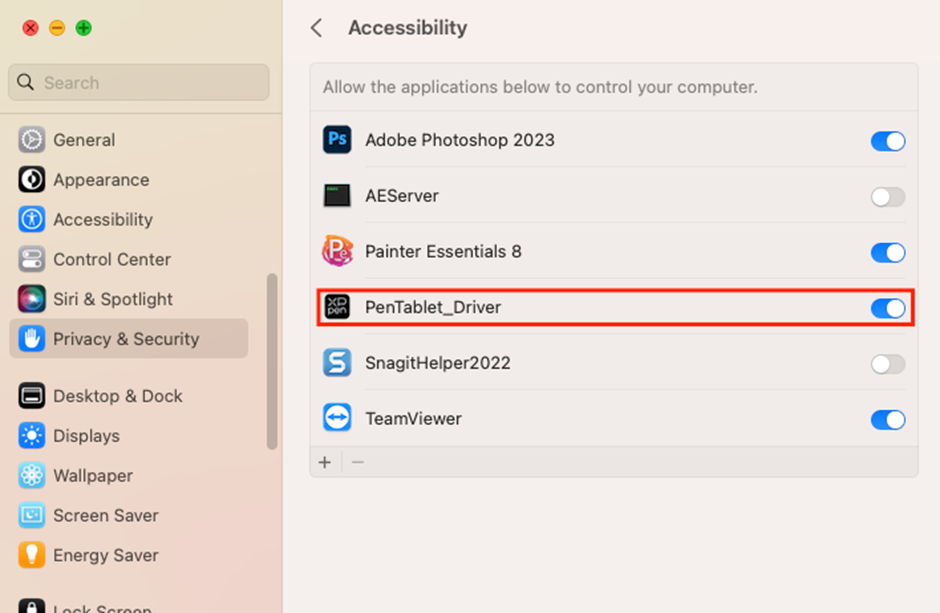The height and width of the screenshot is (613, 940).
Task: Click the Wallpaper sidebar icon
Action: click(32, 476)
